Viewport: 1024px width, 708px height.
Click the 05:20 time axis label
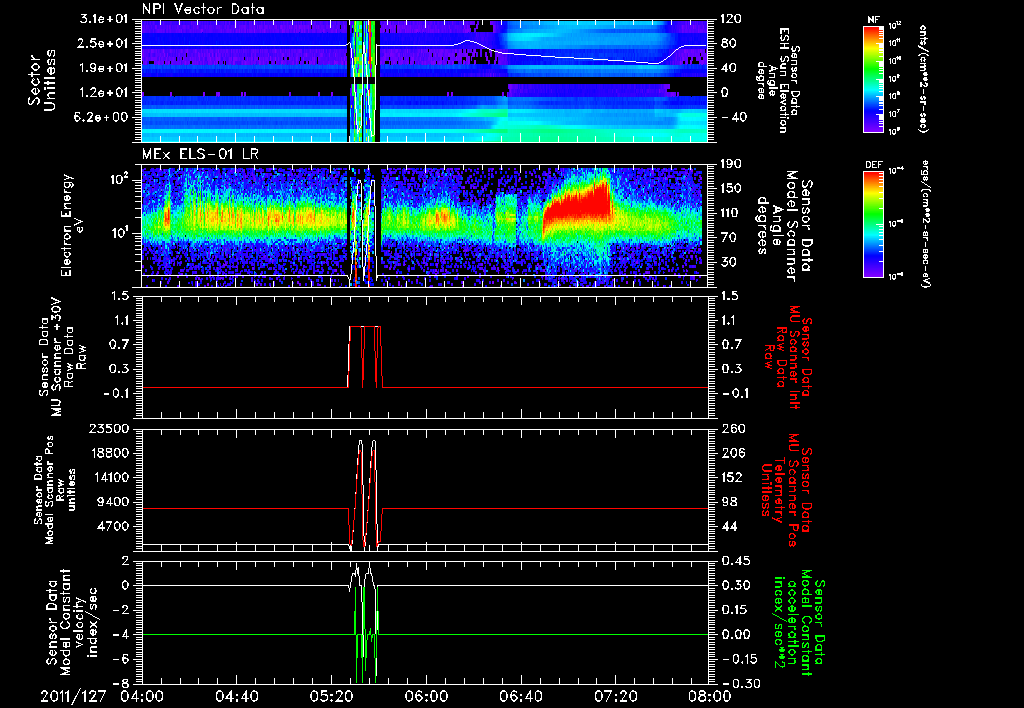click(x=331, y=696)
